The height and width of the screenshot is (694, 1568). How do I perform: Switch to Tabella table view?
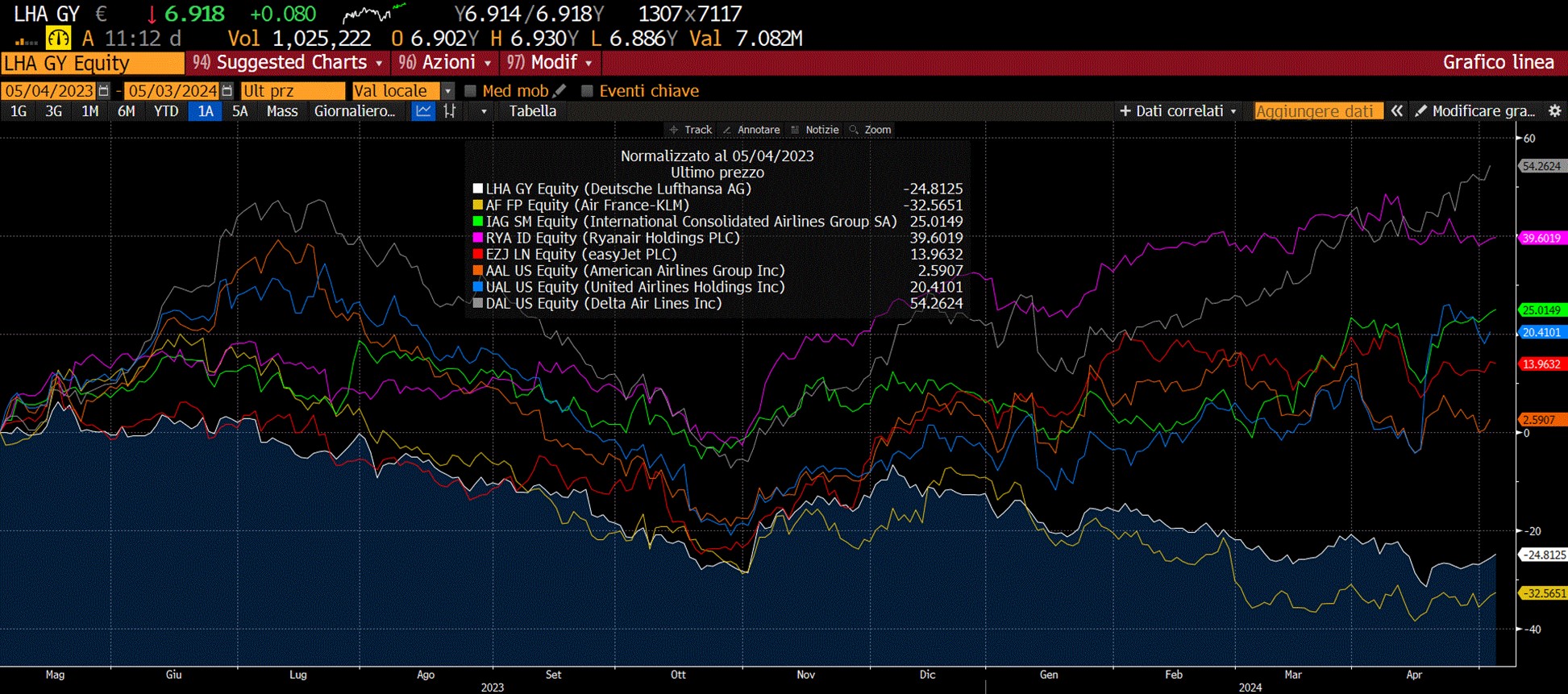point(533,111)
